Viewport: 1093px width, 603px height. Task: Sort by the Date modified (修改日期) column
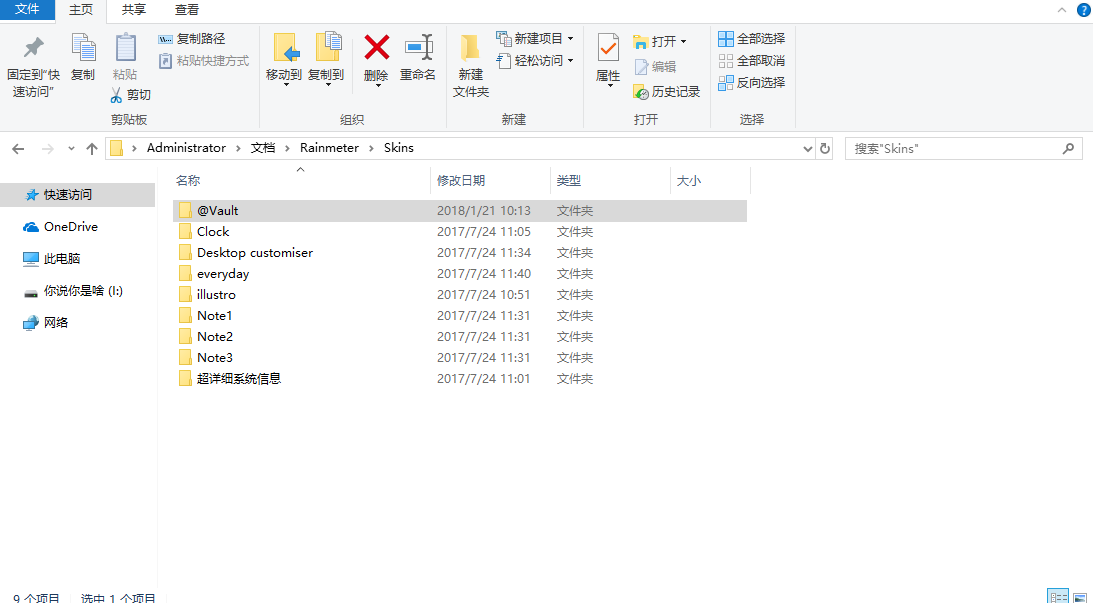coord(490,181)
